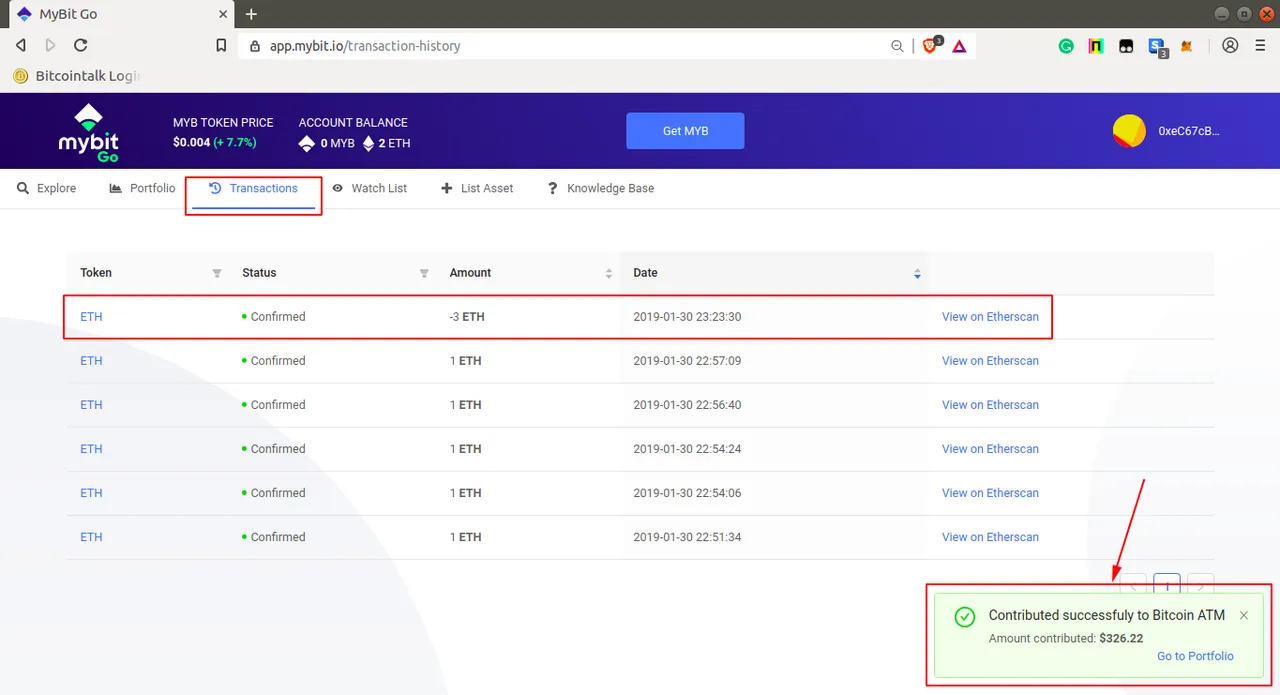Open the browser profile icon
Viewport: 1280px width, 695px height.
click(x=1230, y=46)
